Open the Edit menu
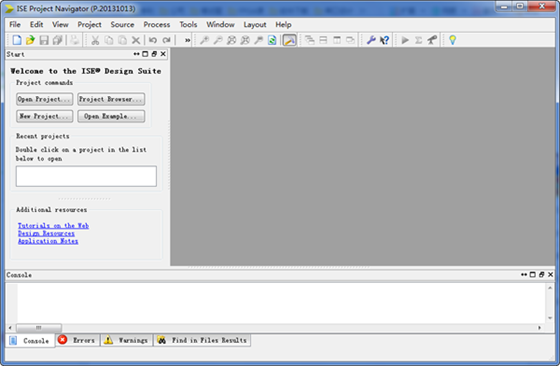The width and height of the screenshot is (560, 366). pyautogui.click(x=36, y=25)
